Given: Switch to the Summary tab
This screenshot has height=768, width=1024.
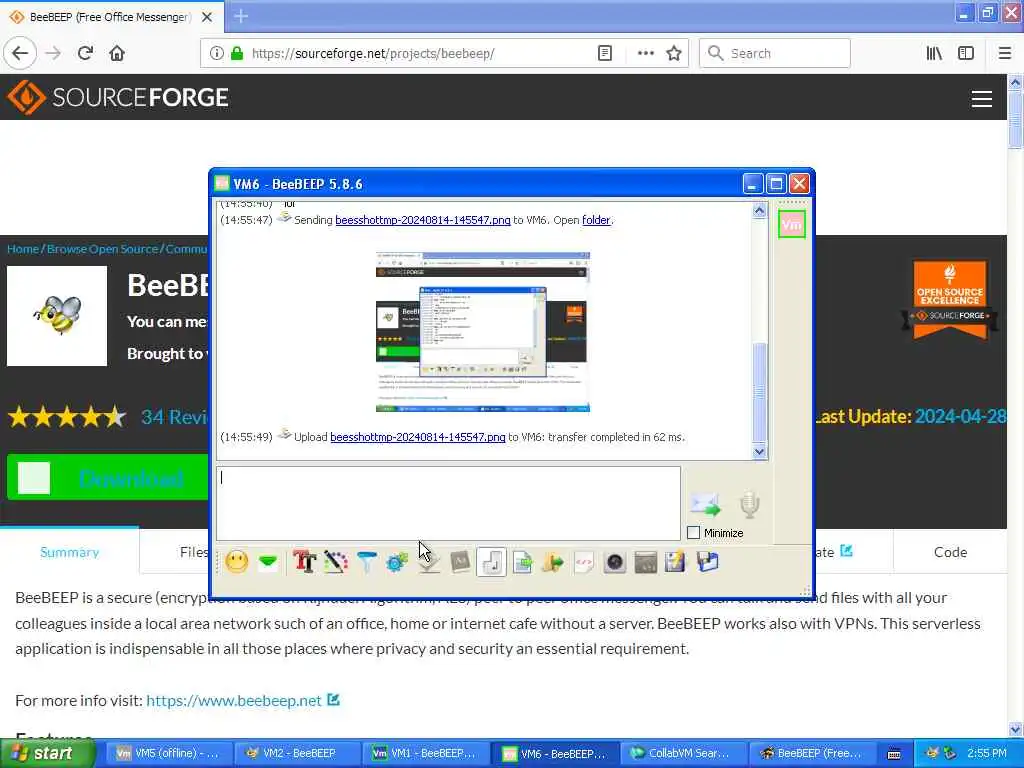Looking at the screenshot, I should [x=69, y=552].
